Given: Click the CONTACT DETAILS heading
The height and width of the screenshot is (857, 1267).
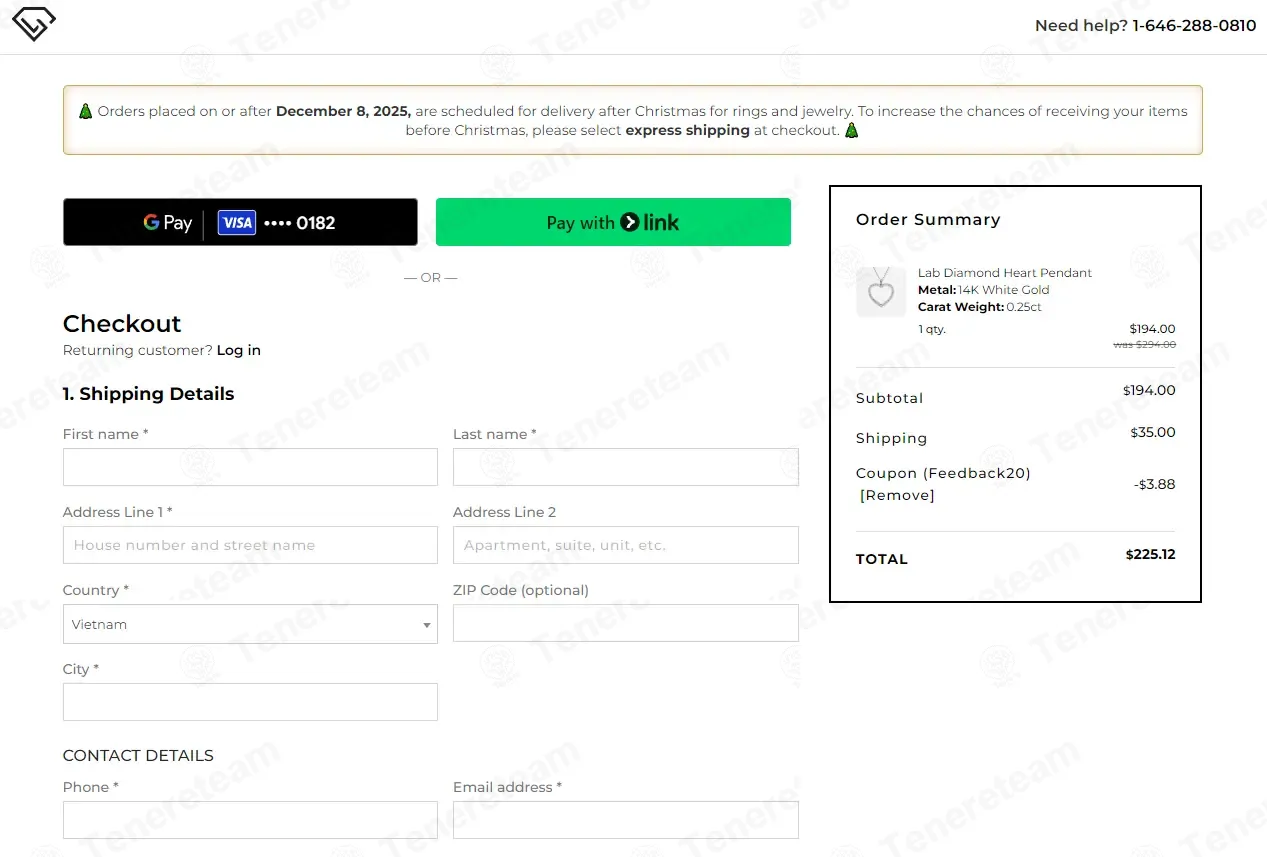Looking at the screenshot, I should 138,755.
